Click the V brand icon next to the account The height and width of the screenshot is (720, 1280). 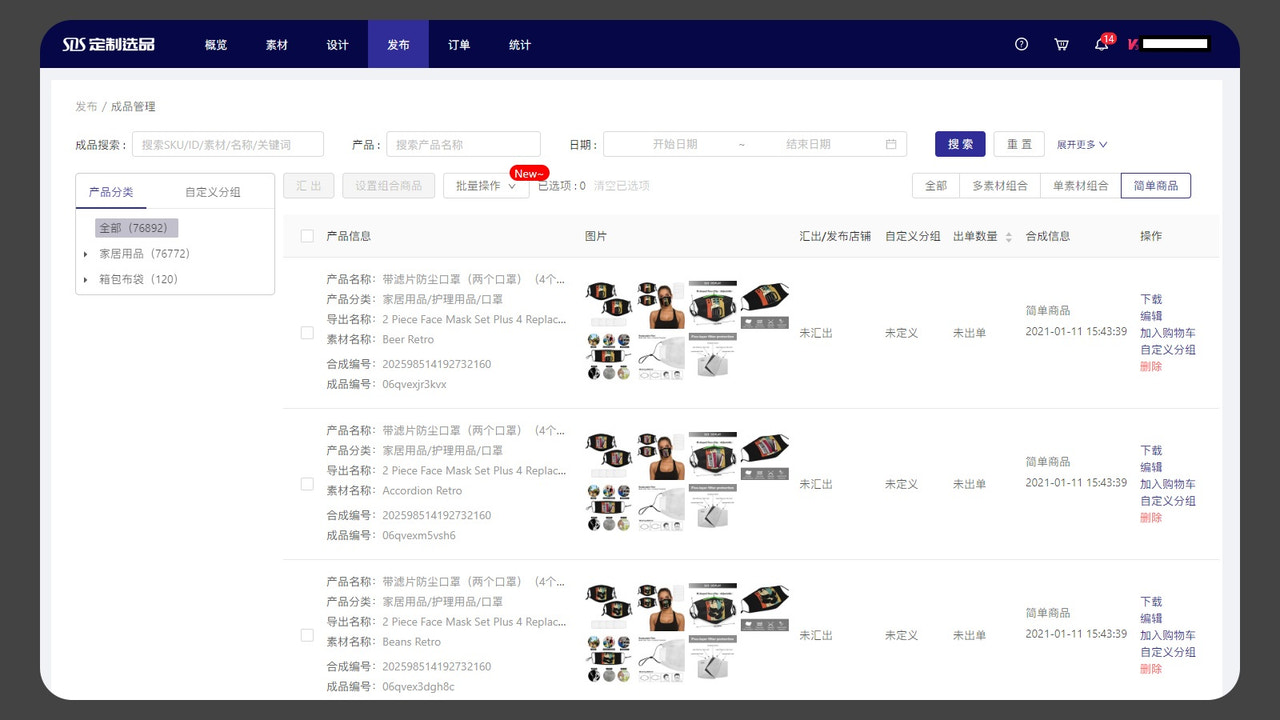click(x=1131, y=44)
